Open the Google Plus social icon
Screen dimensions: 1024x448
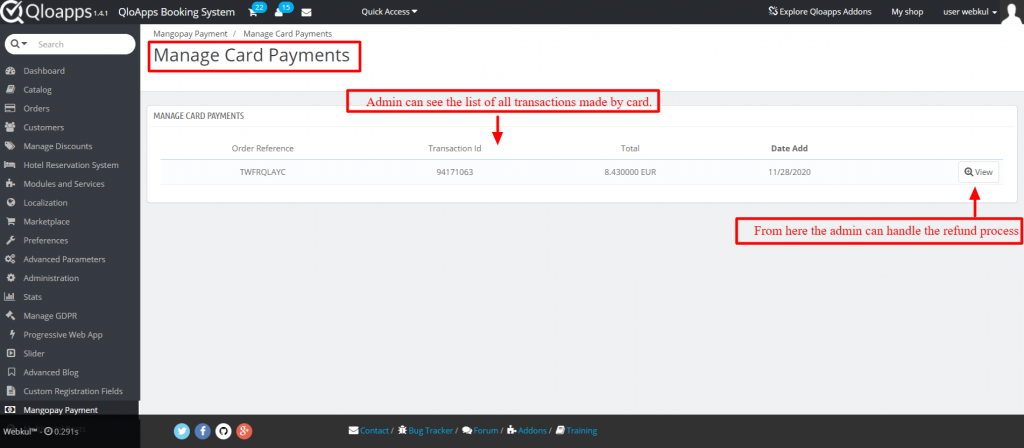pos(244,431)
